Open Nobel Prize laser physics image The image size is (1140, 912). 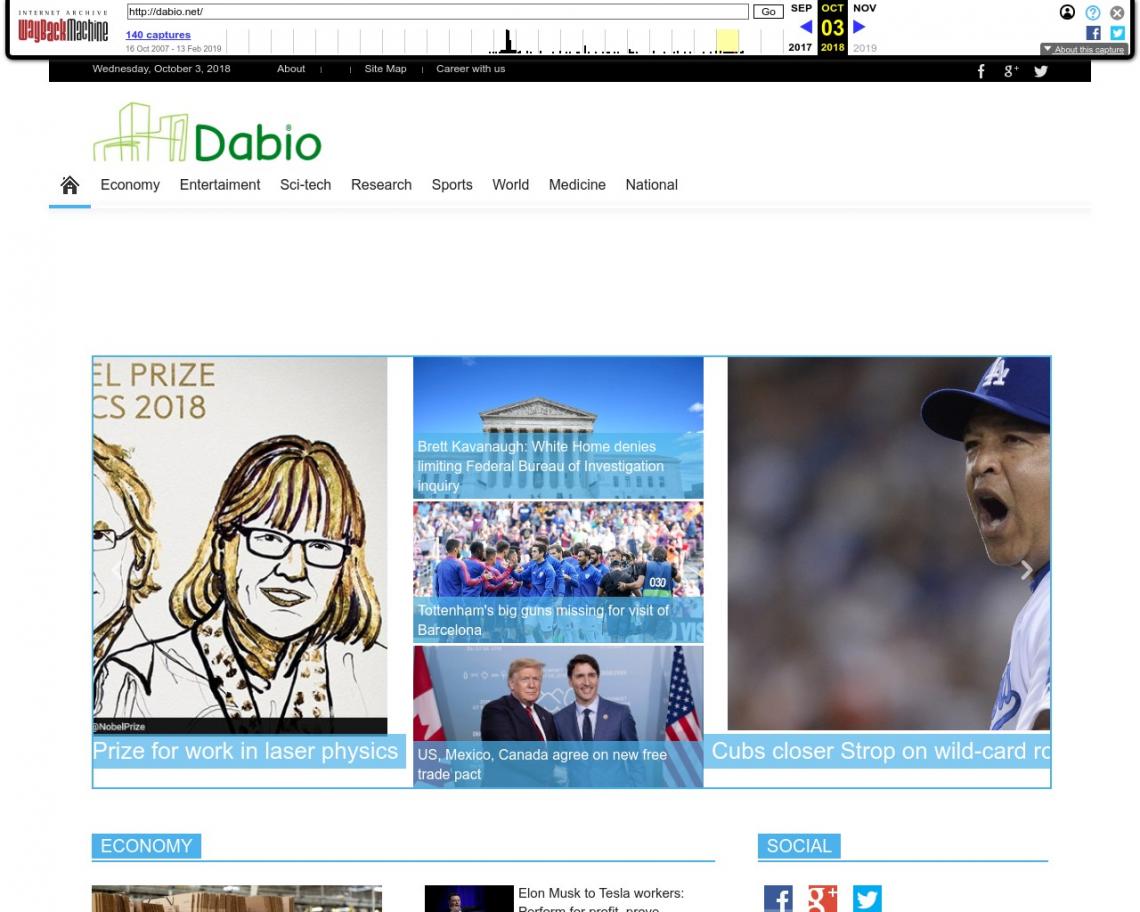240,545
